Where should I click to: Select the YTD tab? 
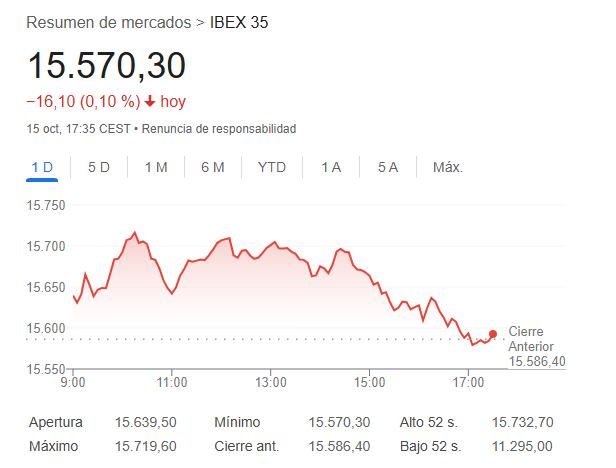[271, 167]
